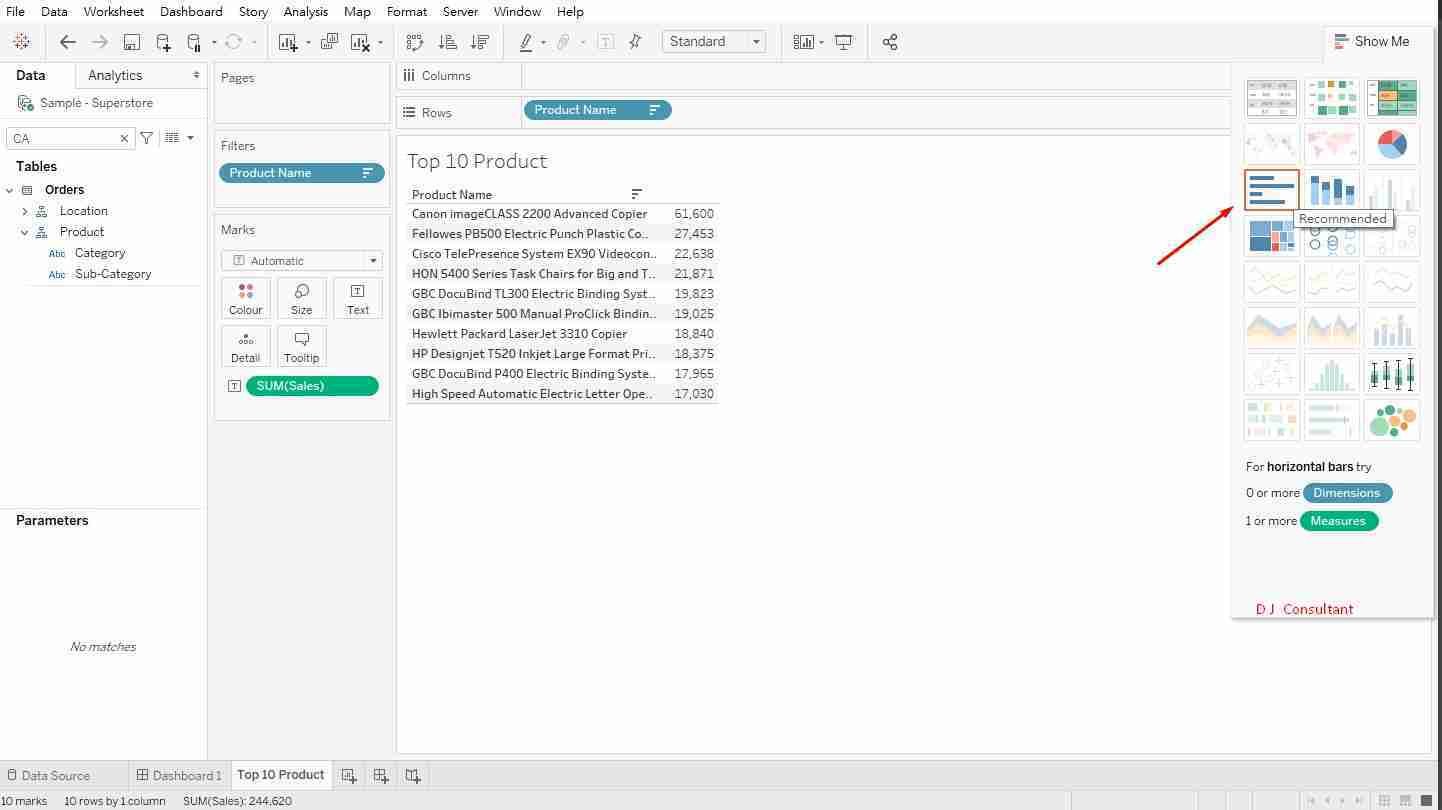Click the undo back arrow
The image size is (1442, 810).
[68, 42]
